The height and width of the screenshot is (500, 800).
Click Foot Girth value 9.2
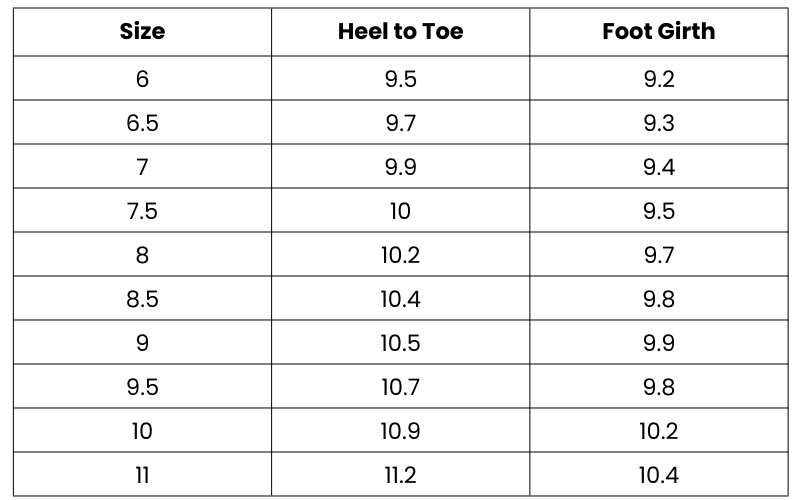(659, 79)
